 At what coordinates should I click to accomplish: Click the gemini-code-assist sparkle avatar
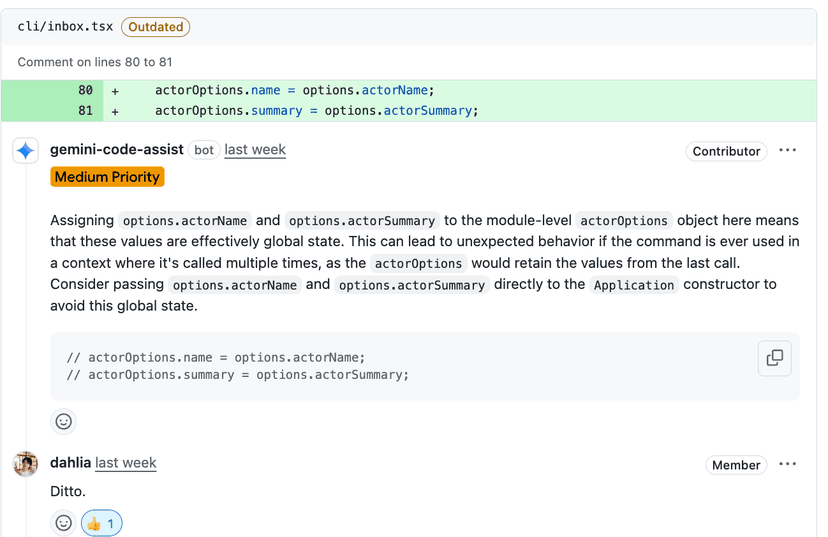26,151
